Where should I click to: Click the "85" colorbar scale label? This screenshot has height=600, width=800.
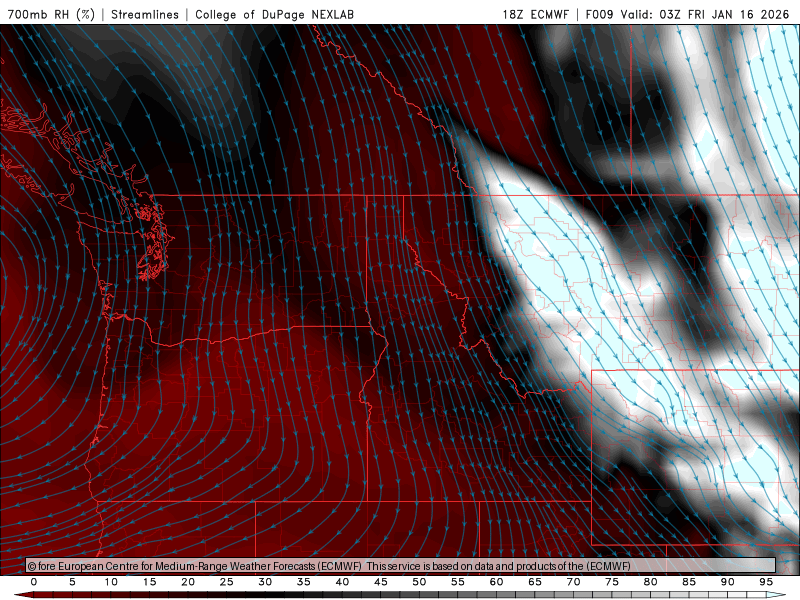pyautogui.click(x=689, y=582)
